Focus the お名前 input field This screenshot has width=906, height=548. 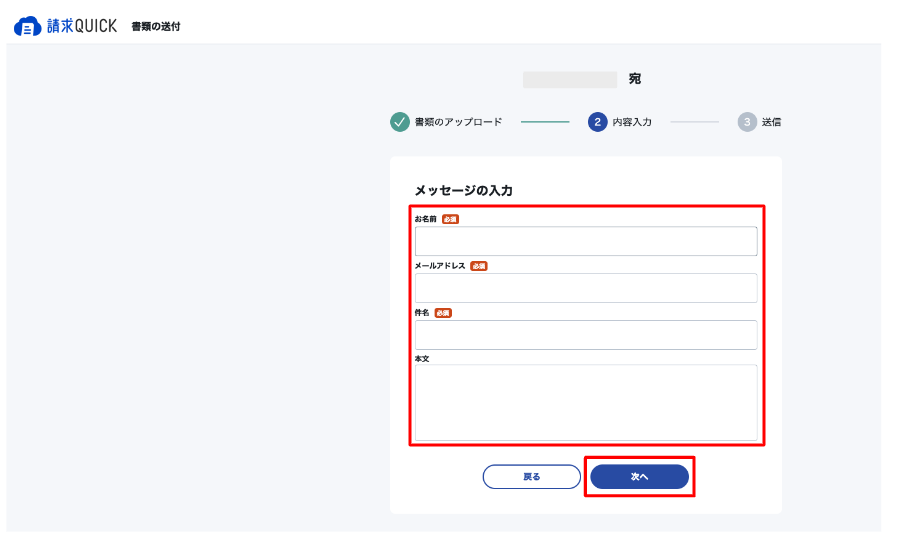(x=586, y=241)
